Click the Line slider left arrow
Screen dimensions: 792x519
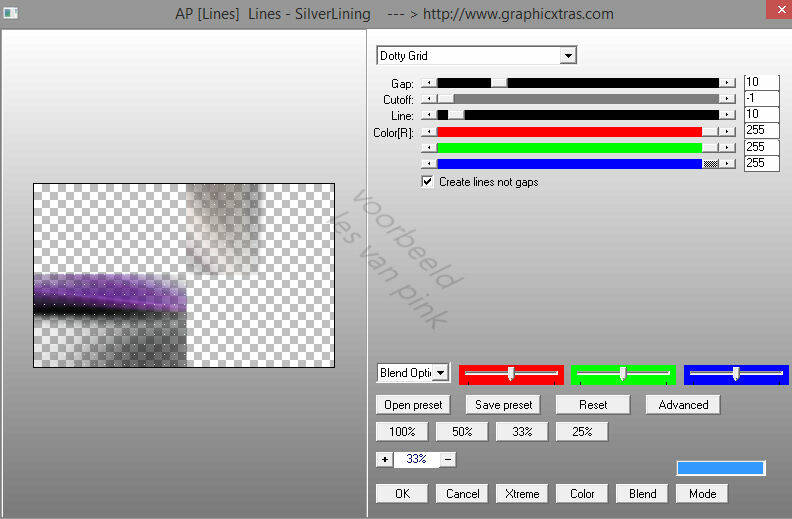click(x=429, y=115)
